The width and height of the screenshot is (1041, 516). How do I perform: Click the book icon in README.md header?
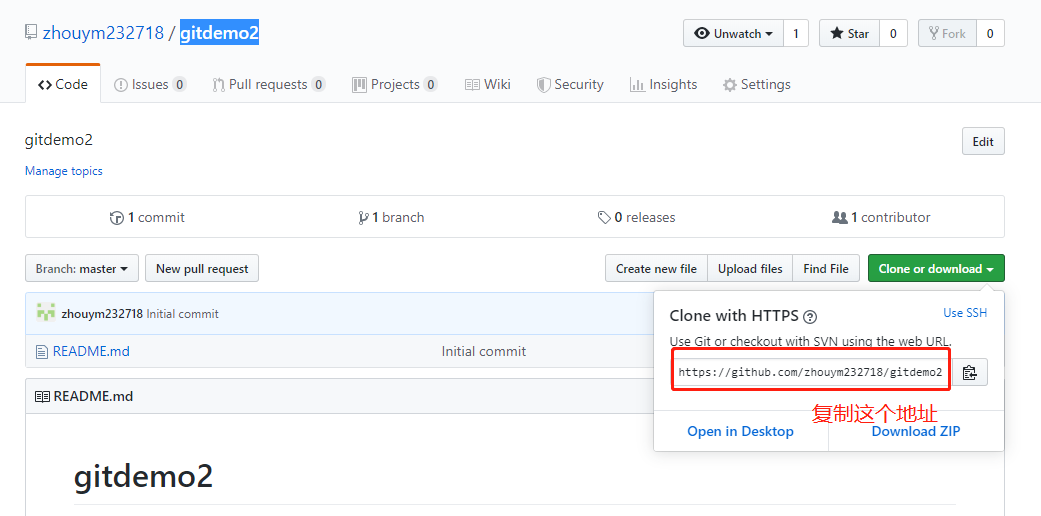tap(42, 396)
